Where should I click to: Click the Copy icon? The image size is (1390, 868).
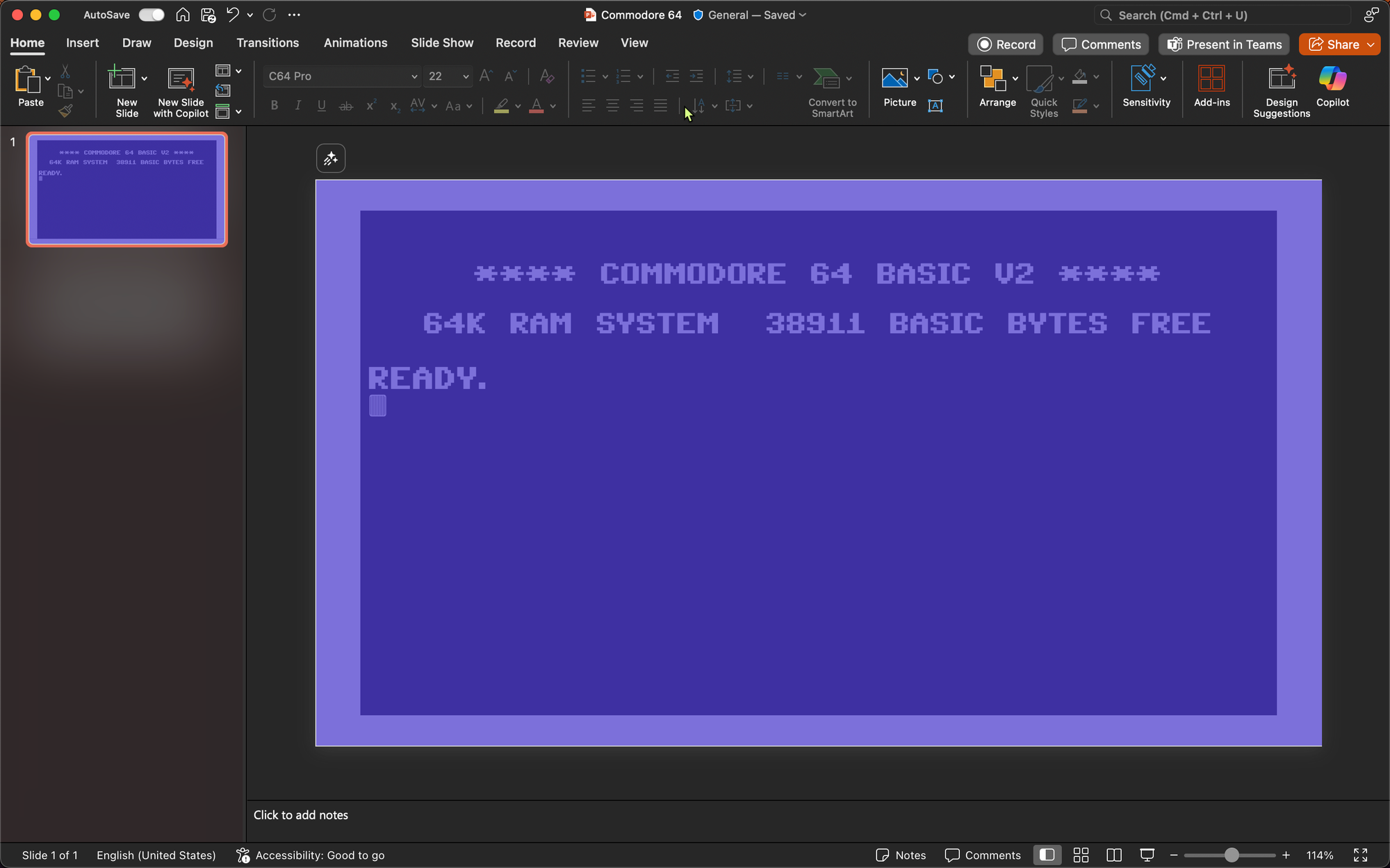pyautogui.click(x=65, y=91)
